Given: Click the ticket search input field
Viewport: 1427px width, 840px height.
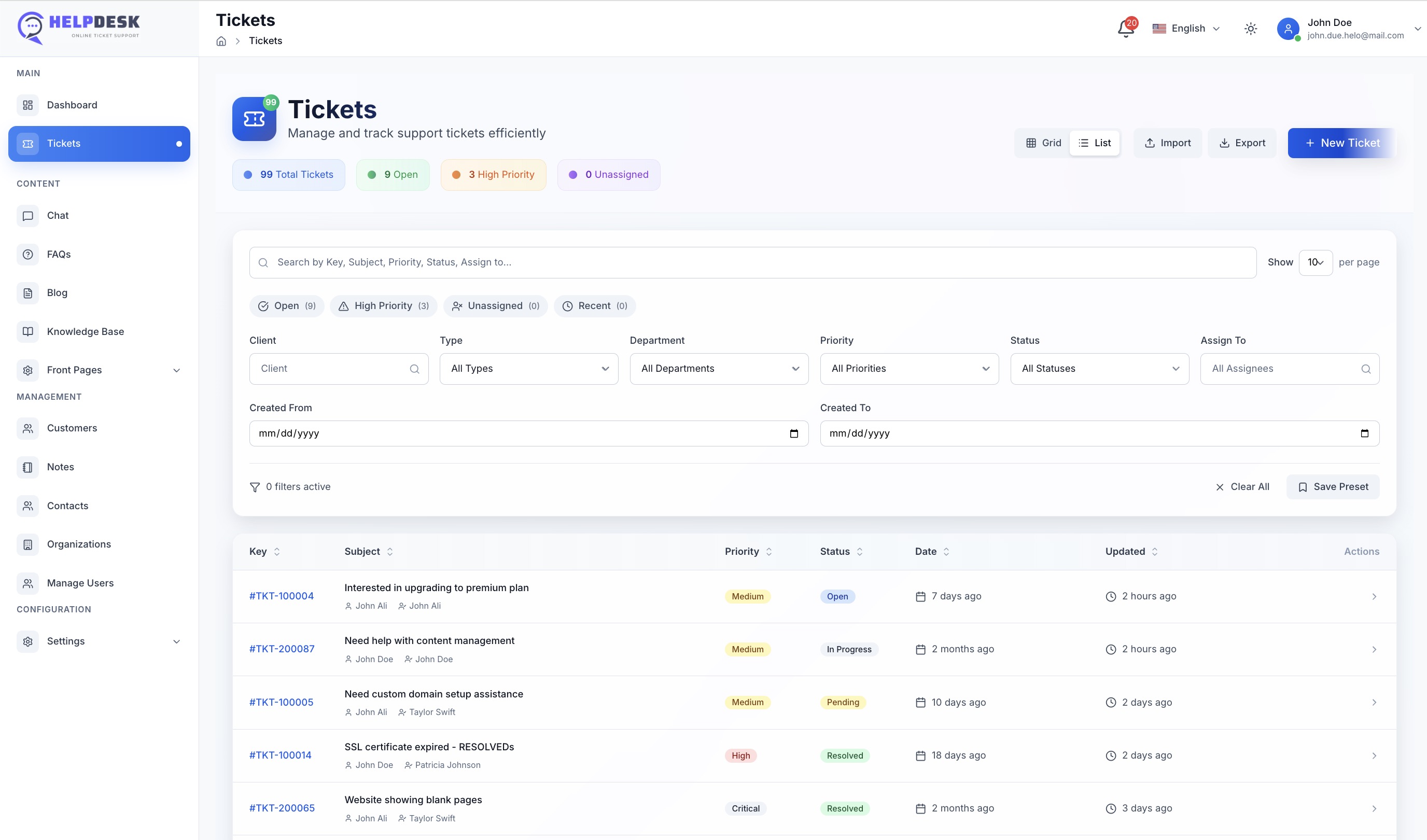Looking at the screenshot, I should click(753, 262).
